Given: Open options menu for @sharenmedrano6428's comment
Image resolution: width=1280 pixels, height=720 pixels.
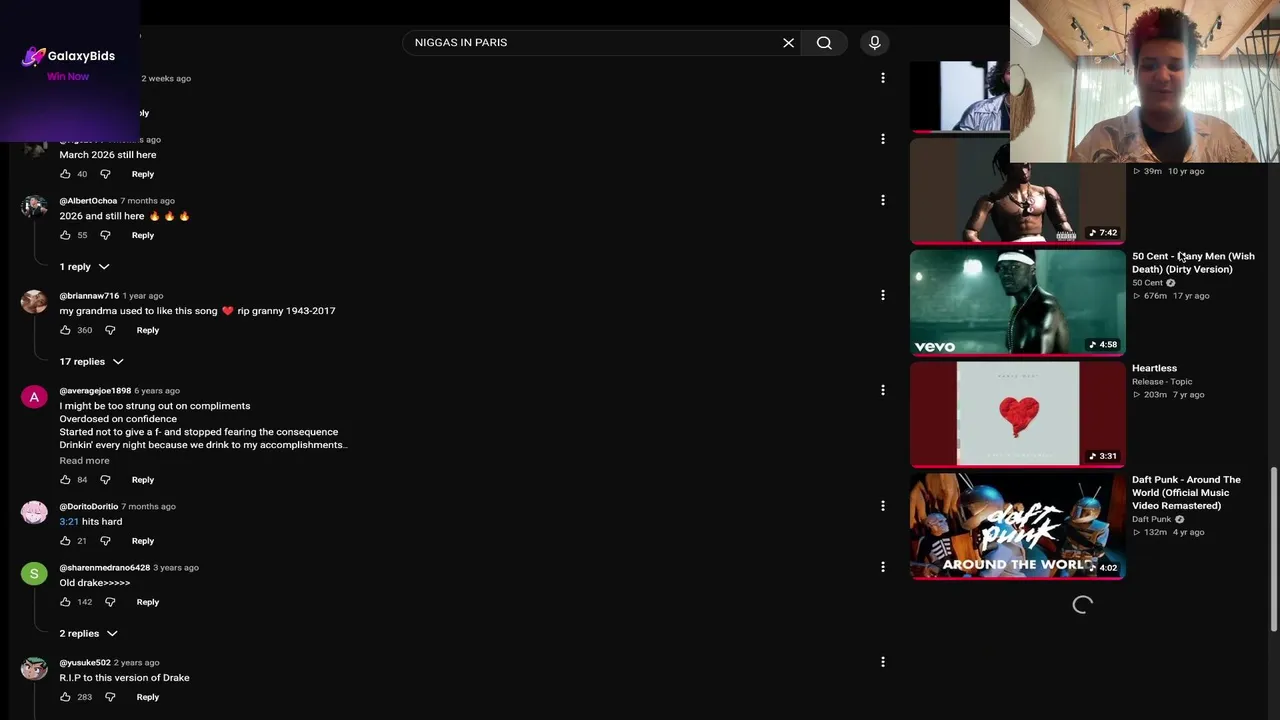Looking at the screenshot, I should pos(883,567).
